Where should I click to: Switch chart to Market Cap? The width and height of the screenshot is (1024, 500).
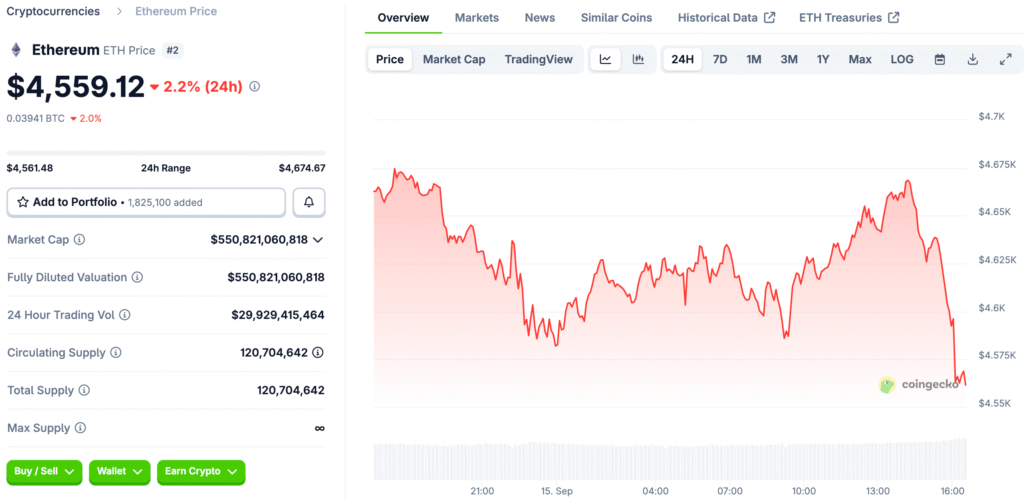pyautogui.click(x=454, y=59)
